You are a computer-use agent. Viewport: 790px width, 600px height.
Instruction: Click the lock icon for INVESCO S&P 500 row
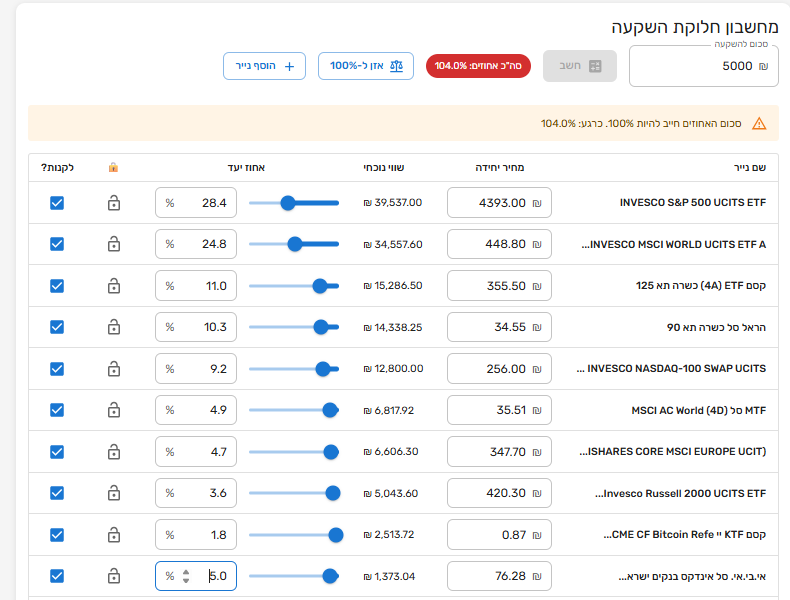pyautogui.click(x=114, y=203)
